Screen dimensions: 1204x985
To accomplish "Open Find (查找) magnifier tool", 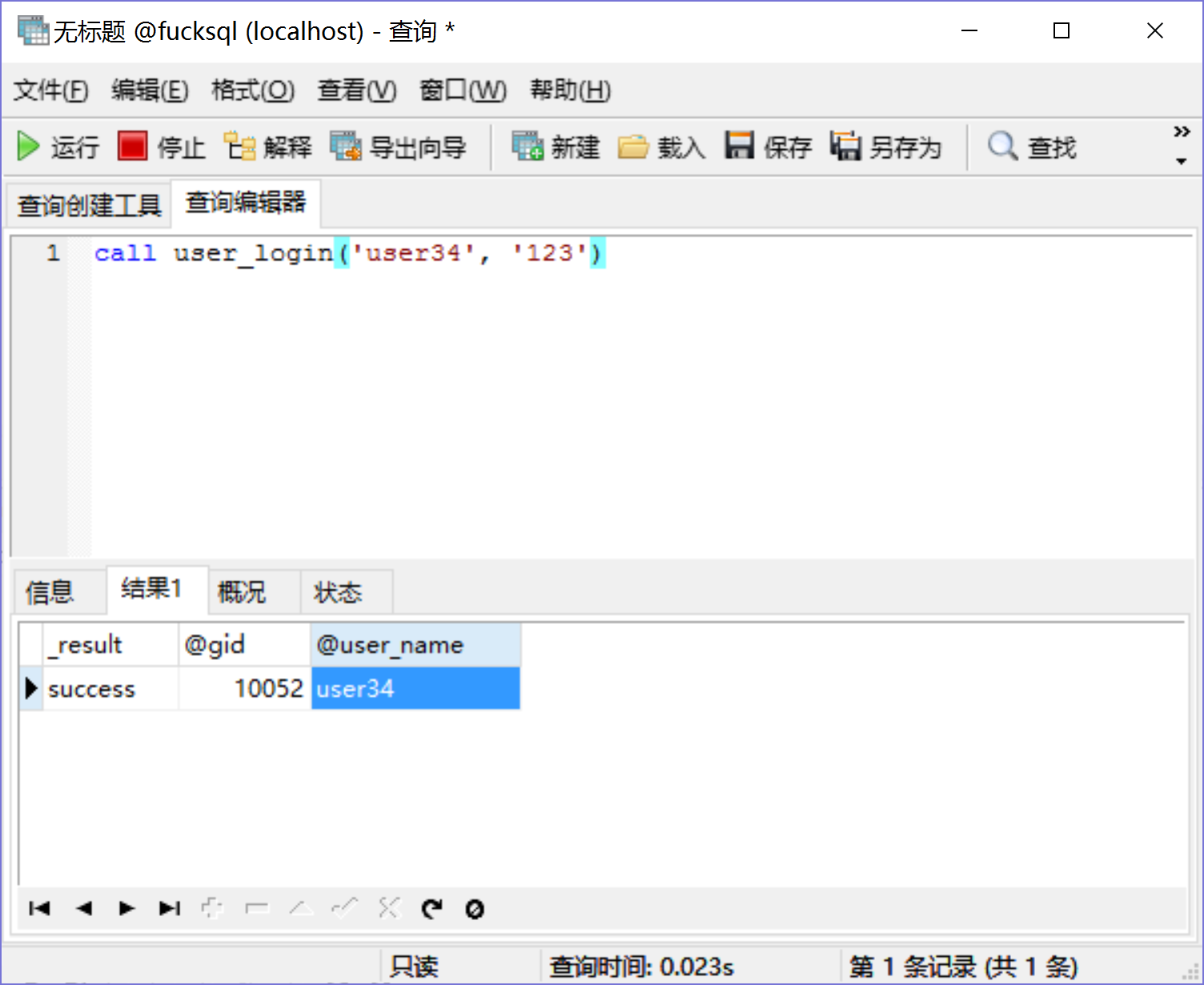I will (x=1002, y=147).
